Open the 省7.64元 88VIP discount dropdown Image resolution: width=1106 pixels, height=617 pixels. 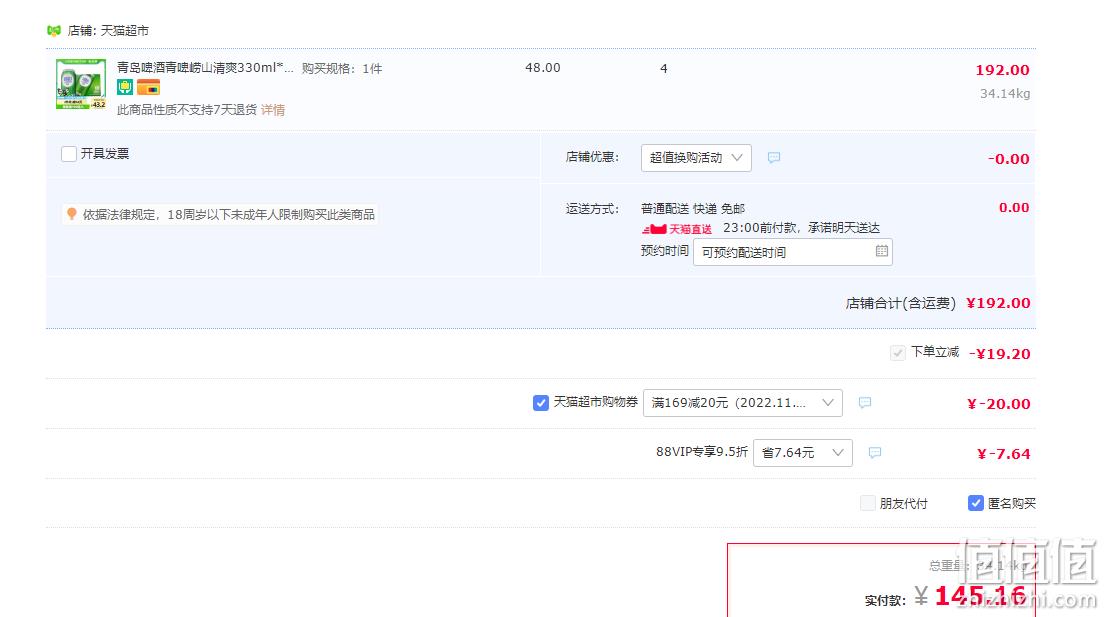tap(803, 453)
